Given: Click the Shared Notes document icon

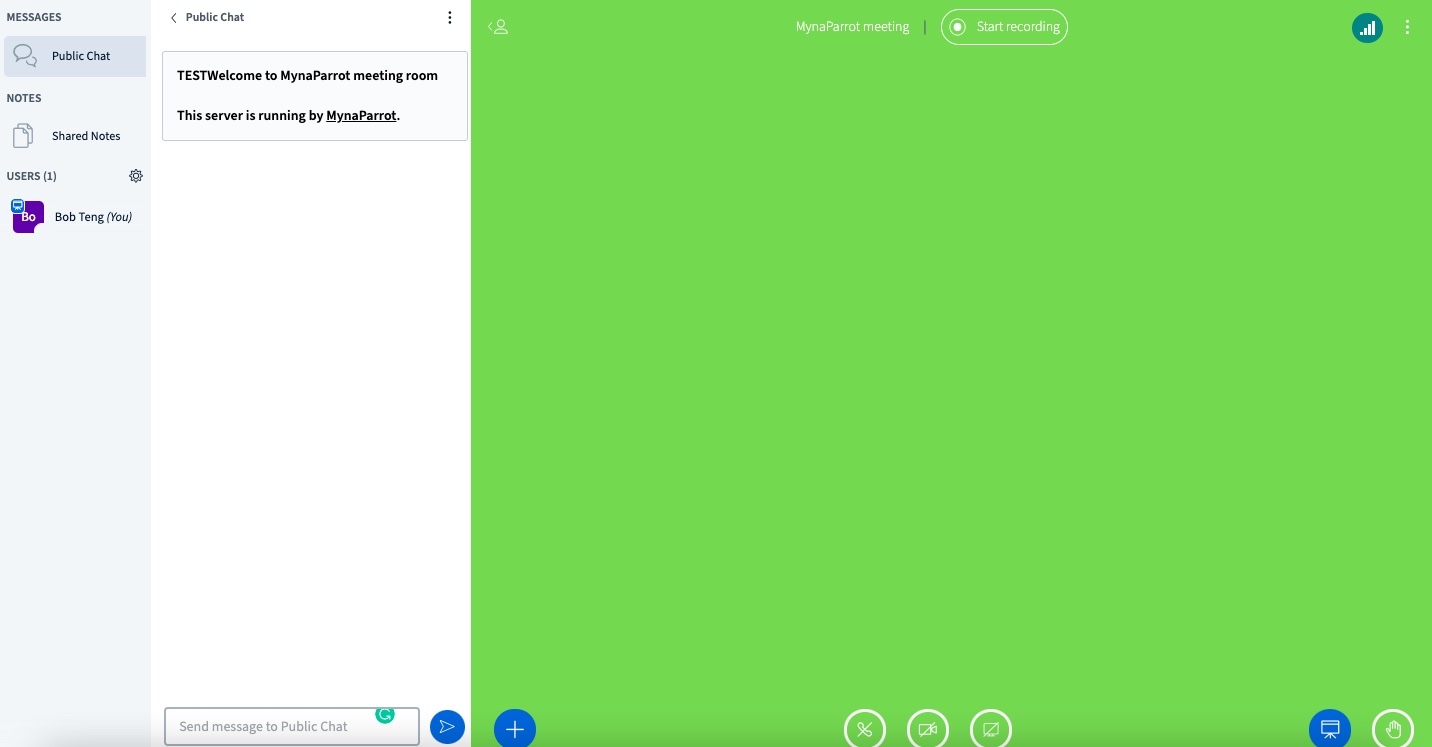Looking at the screenshot, I should pos(23,136).
